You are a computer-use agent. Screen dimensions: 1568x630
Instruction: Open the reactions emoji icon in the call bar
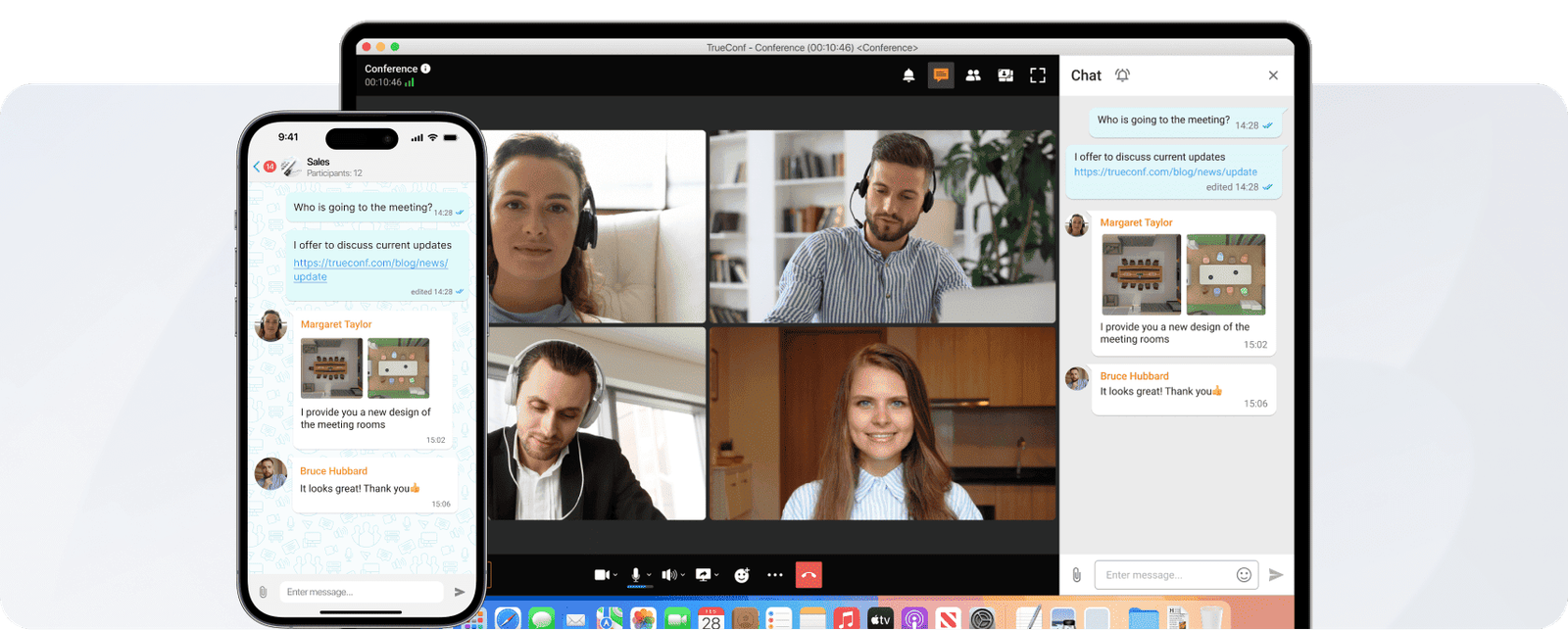coord(742,575)
